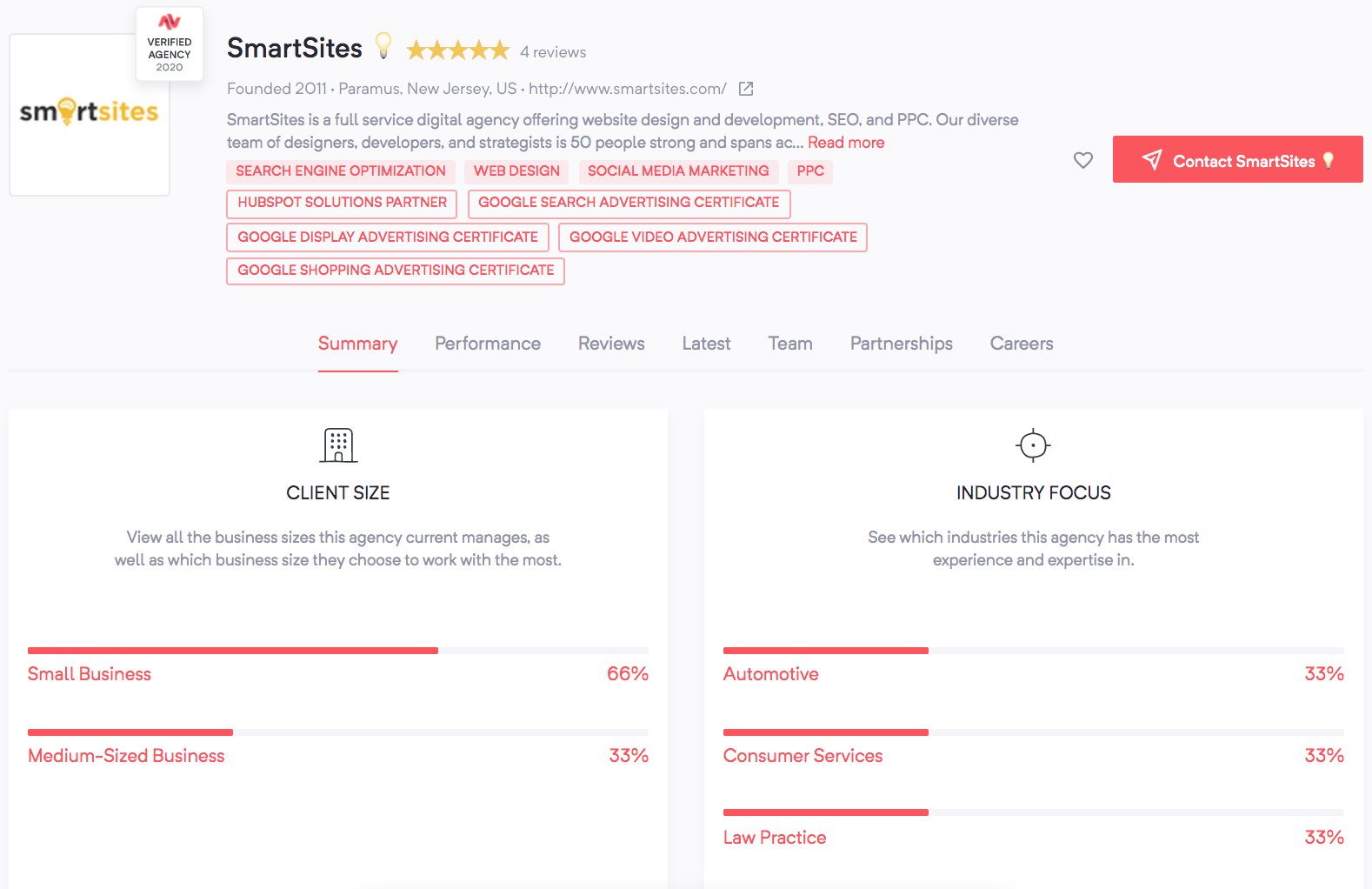Click the Automotive industry progress bar
This screenshot has width=1372, height=889.
click(1033, 651)
